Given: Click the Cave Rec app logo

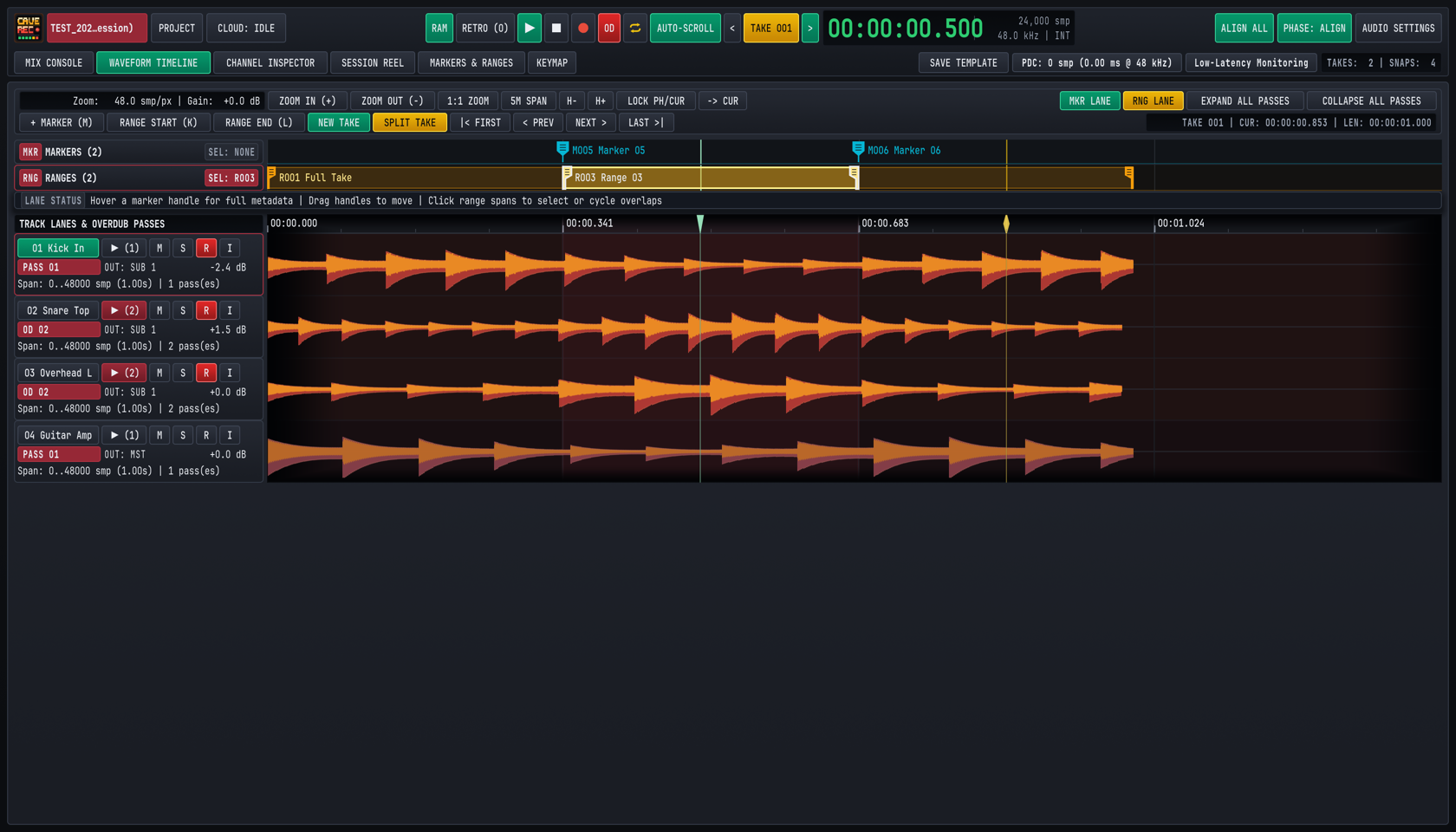Looking at the screenshot, I should tap(29, 28).
